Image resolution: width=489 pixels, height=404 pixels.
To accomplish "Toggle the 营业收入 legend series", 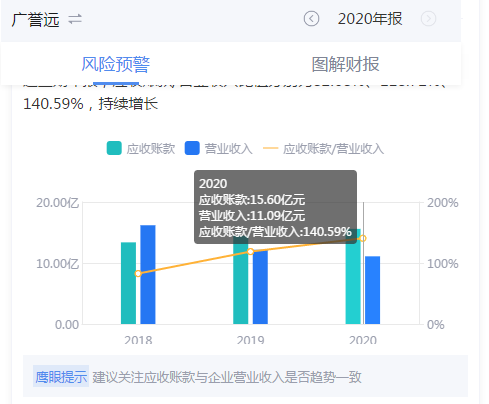I will tap(219, 148).
